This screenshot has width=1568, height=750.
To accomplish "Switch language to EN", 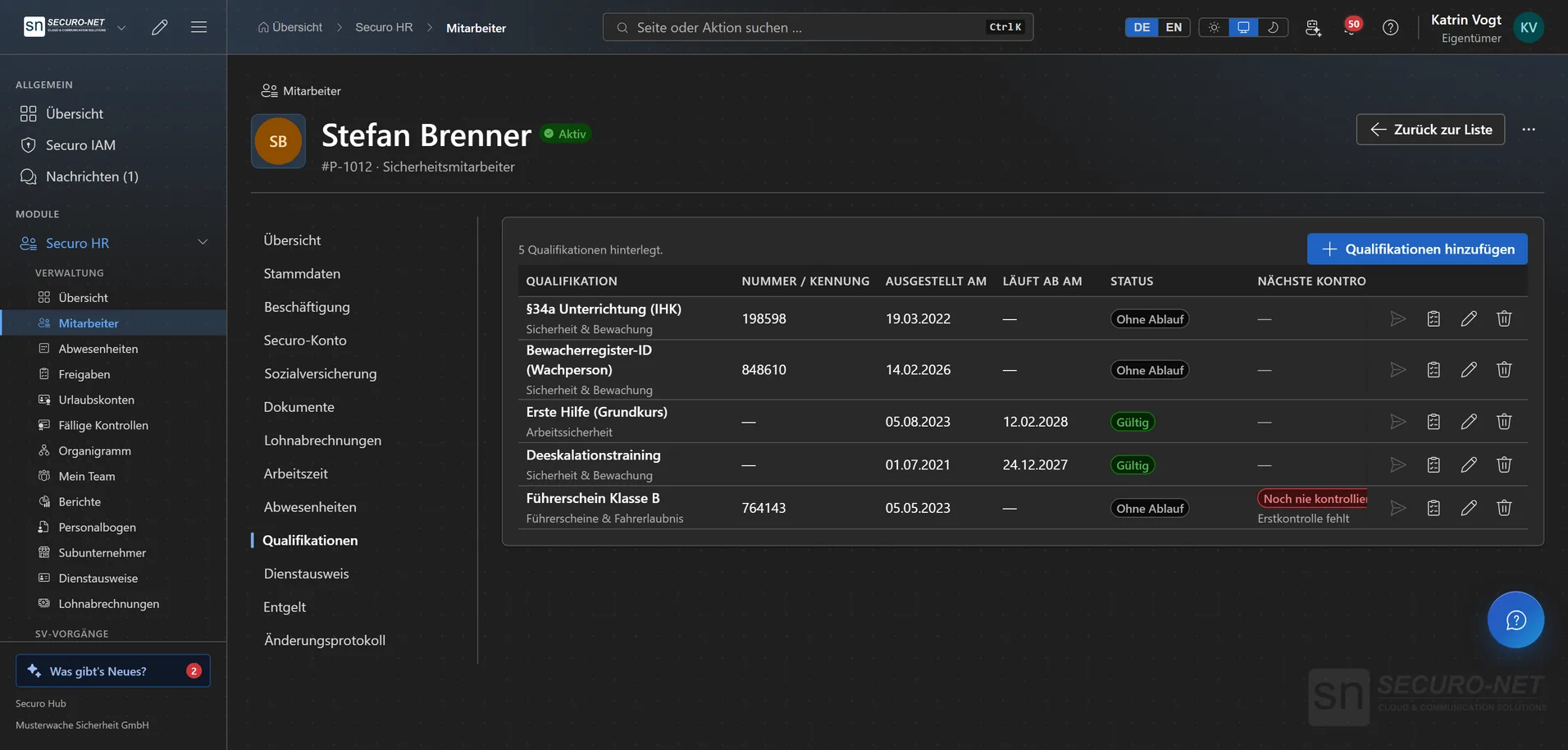I will tap(1174, 27).
